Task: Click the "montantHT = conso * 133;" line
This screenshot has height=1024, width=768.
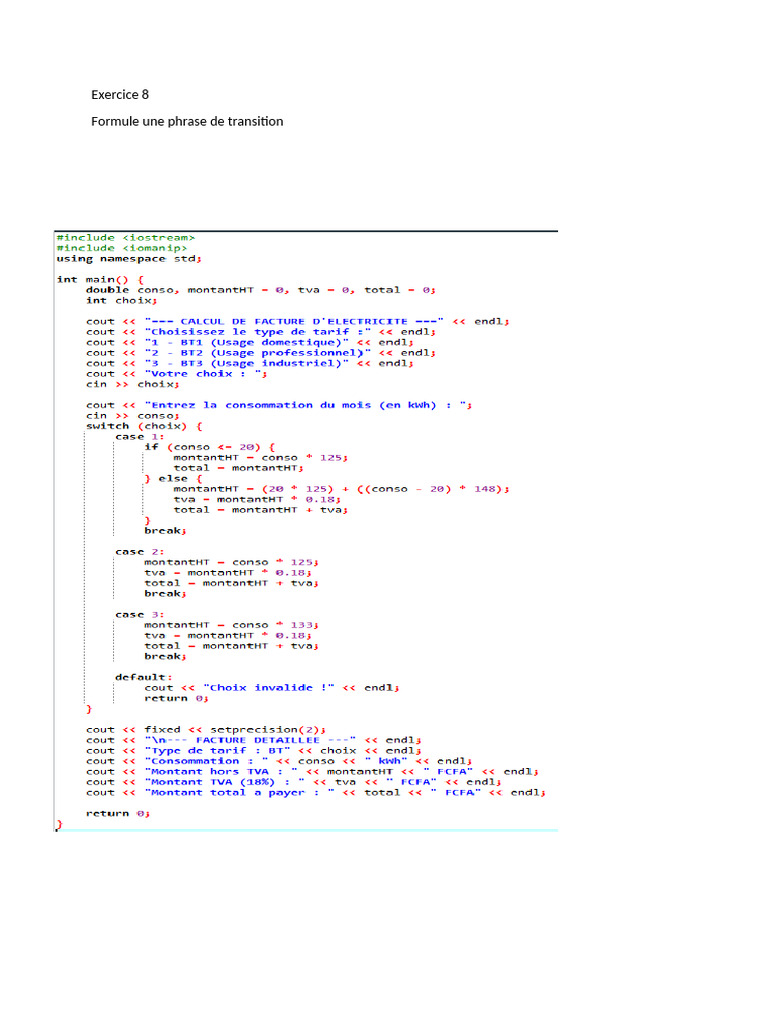Action: pyautogui.click(x=232, y=624)
